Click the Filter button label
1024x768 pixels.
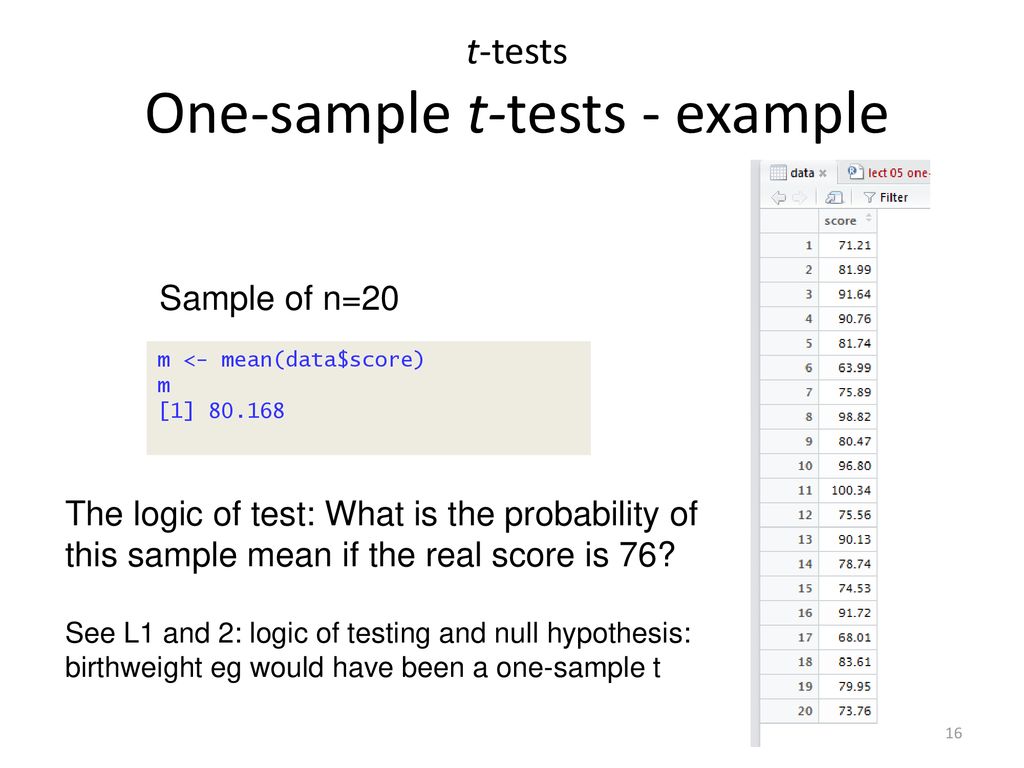coord(893,197)
